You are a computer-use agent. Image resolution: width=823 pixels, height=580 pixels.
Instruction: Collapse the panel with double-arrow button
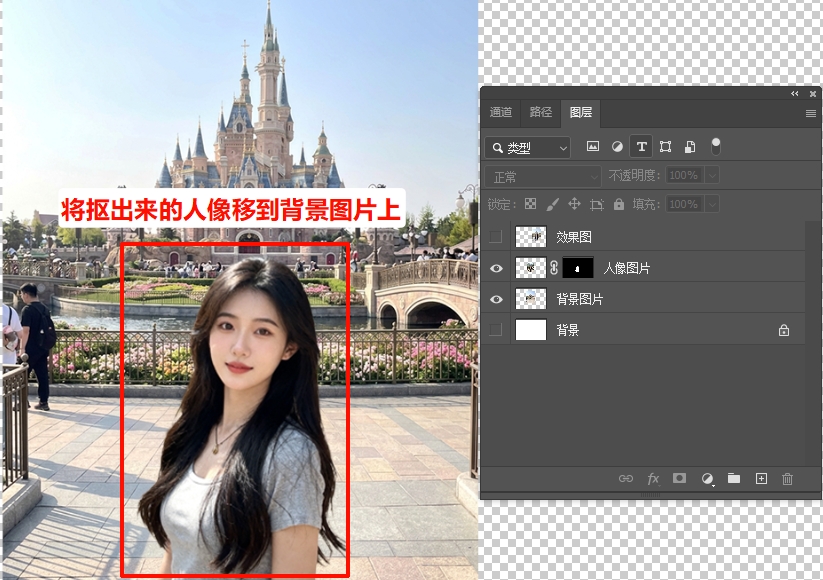pos(794,93)
